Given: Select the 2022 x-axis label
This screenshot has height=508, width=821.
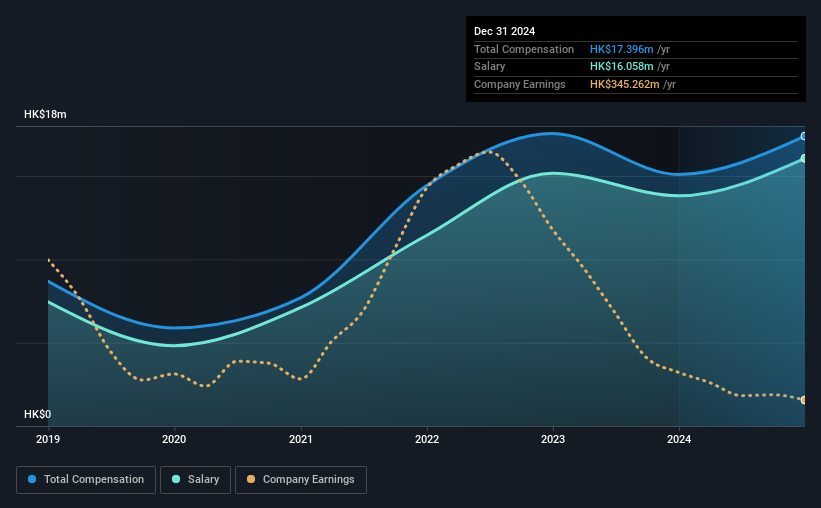Looking at the screenshot, I should [x=427, y=439].
